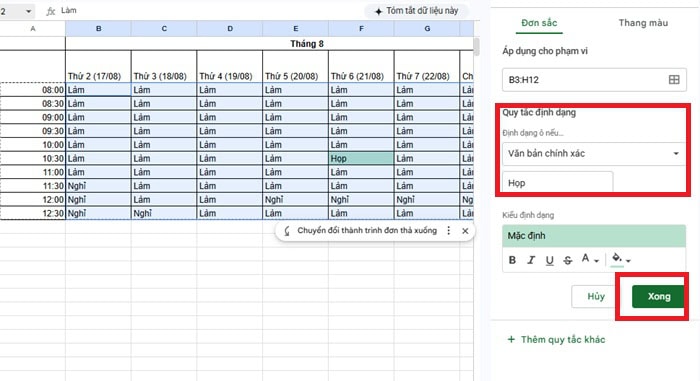Close the Chuyển đổi thành trình đơn thả xuống chip
This screenshot has width=700, height=381.
(465, 231)
